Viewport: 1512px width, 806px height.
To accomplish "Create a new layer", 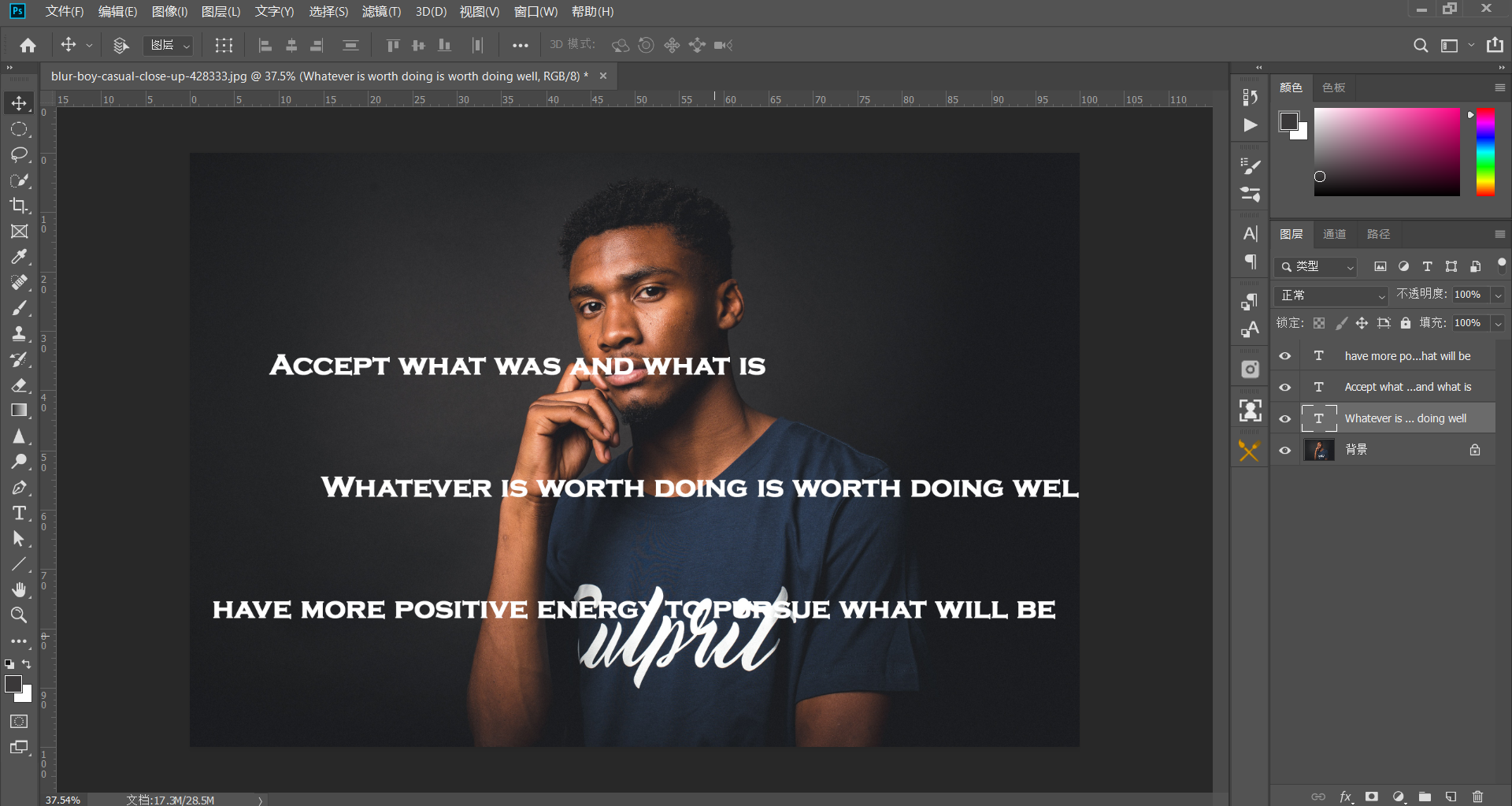I will click(x=1451, y=797).
